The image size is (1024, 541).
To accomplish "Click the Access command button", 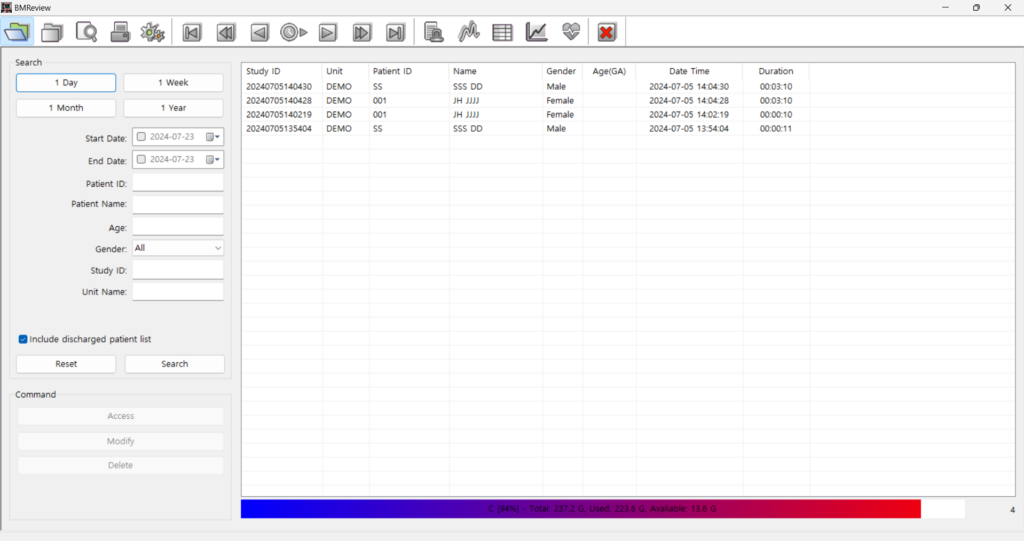I will (x=120, y=416).
